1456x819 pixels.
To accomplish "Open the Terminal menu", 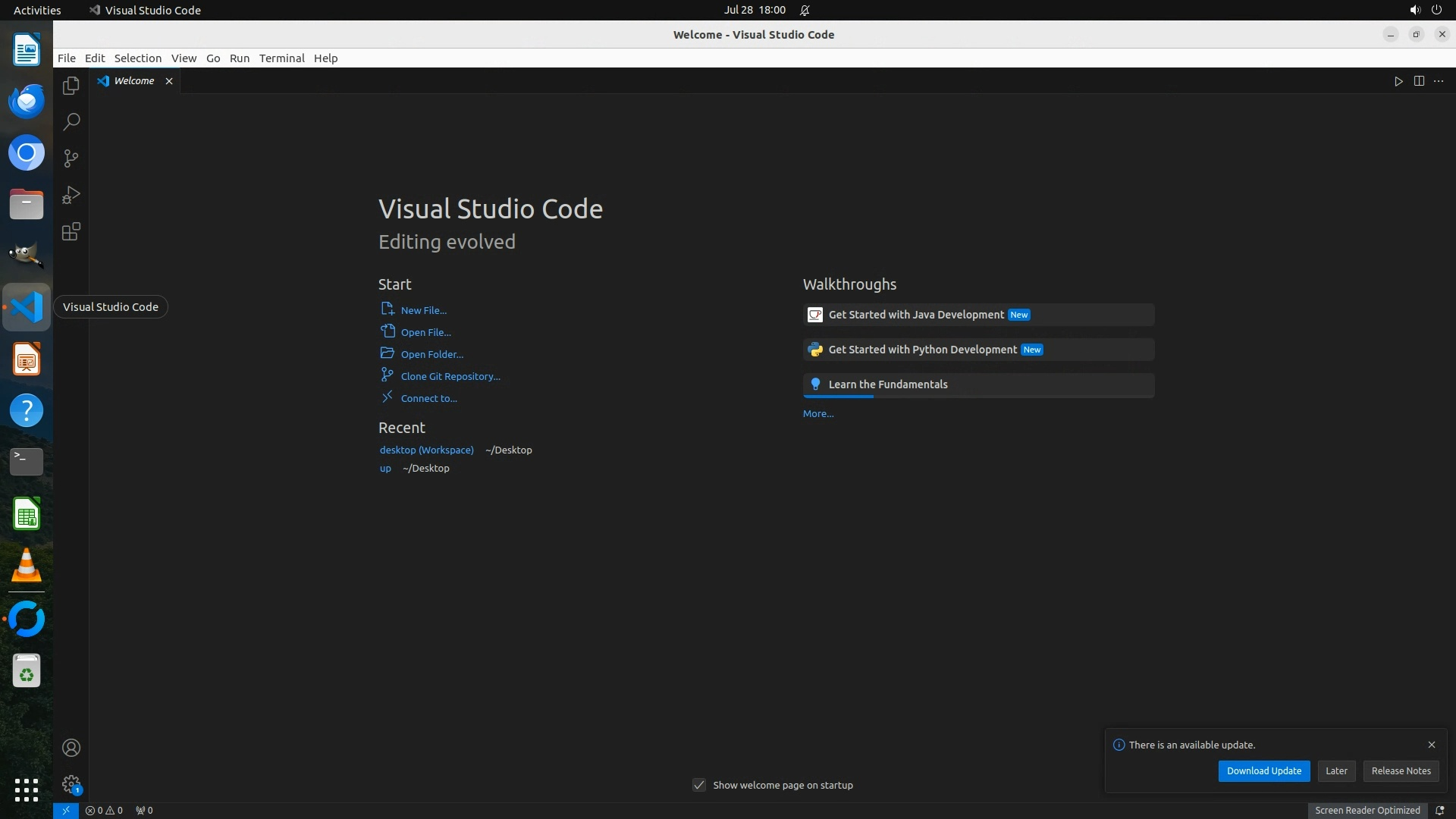I will [281, 58].
